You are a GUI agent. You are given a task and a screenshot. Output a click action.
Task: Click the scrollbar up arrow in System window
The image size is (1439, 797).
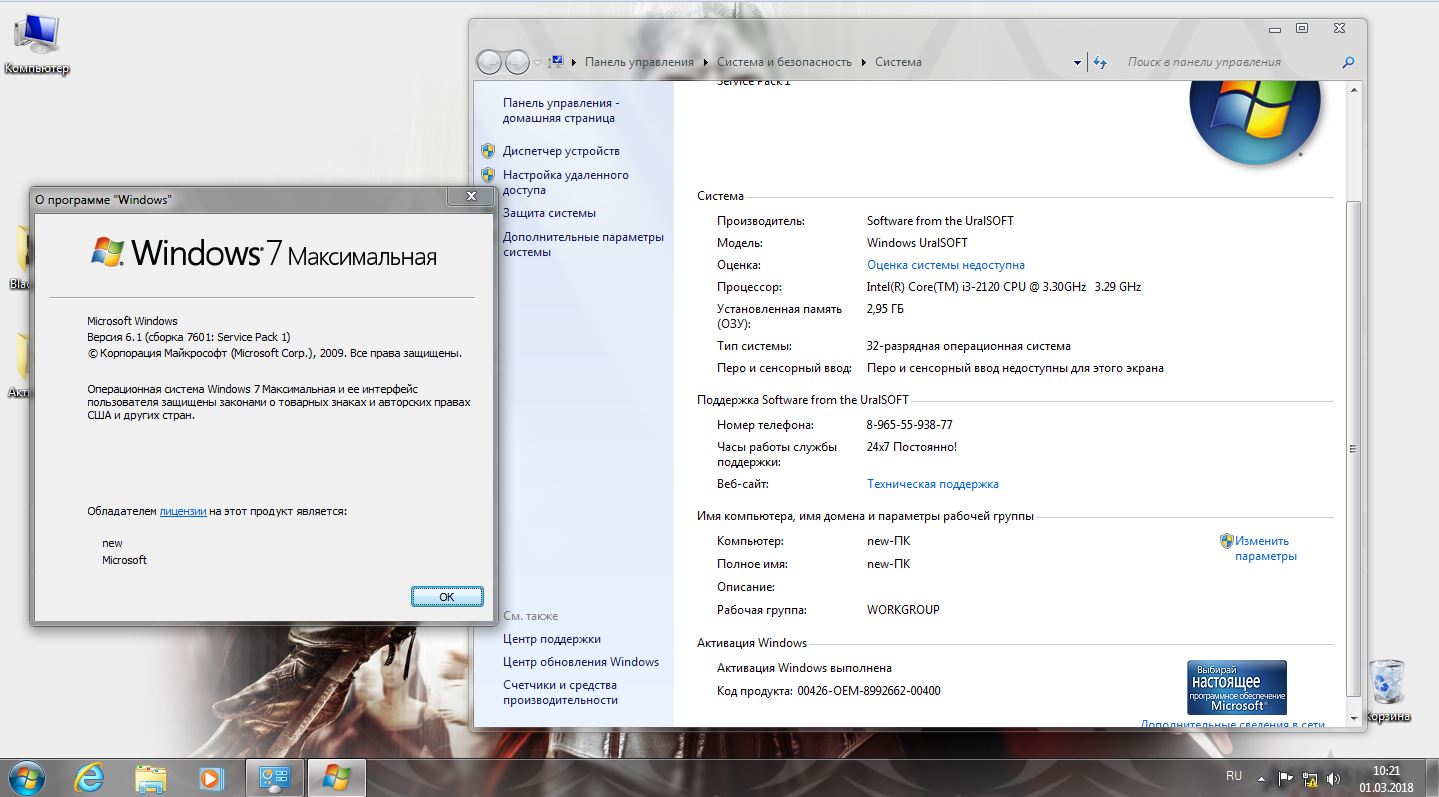coord(1353,91)
